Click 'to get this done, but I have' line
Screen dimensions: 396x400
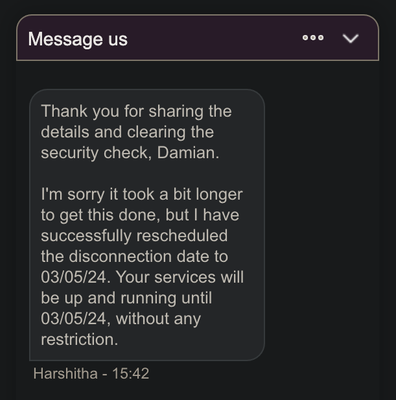tap(140, 215)
